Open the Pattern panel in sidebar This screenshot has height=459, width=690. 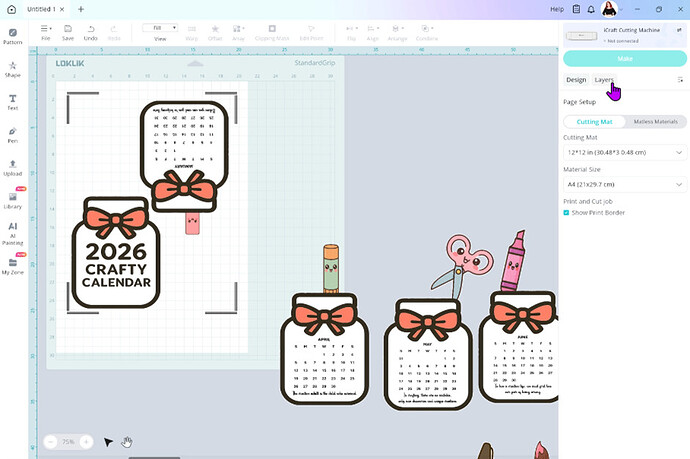point(13,36)
